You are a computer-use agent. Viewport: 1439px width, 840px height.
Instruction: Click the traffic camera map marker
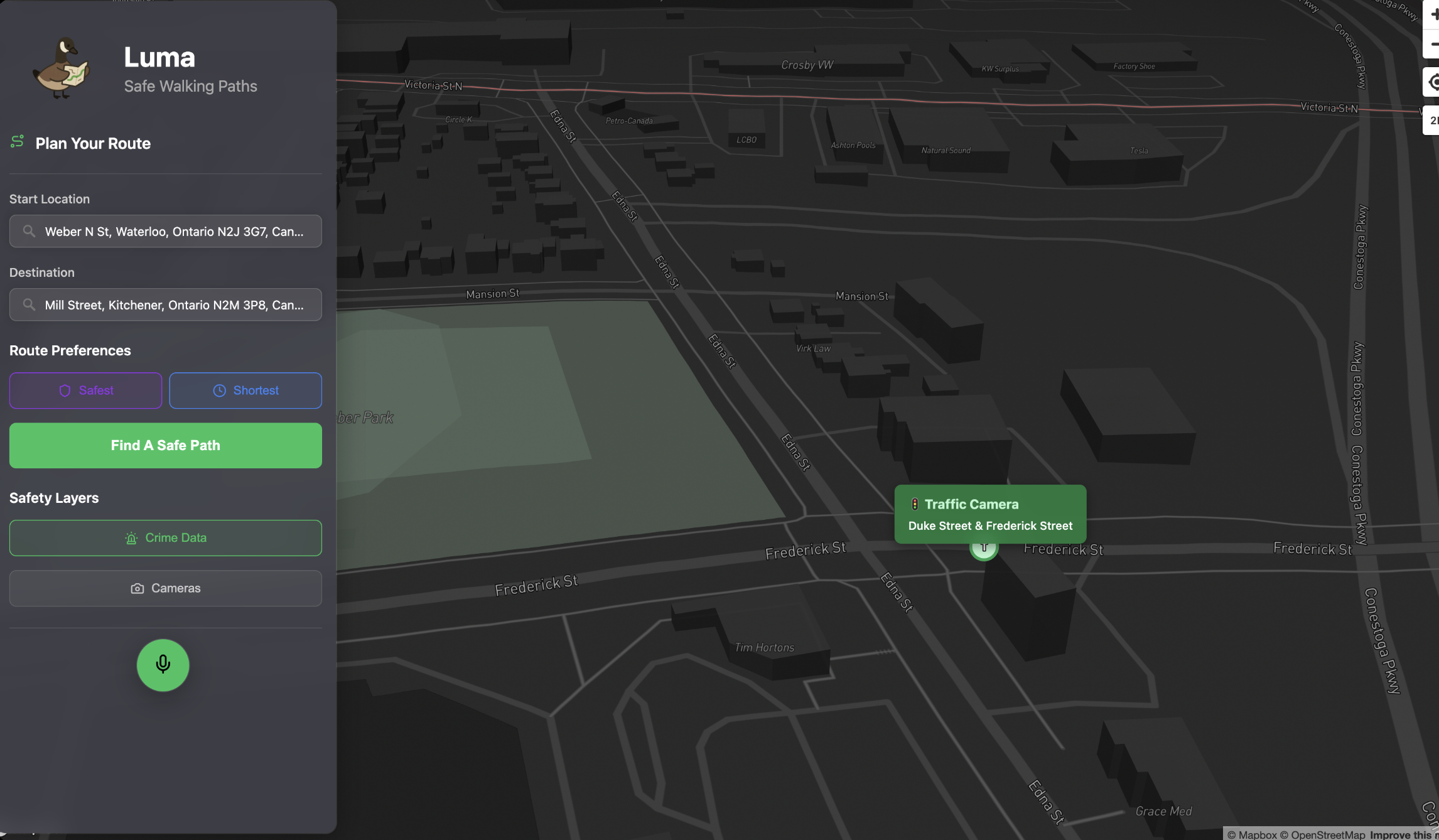click(x=983, y=549)
